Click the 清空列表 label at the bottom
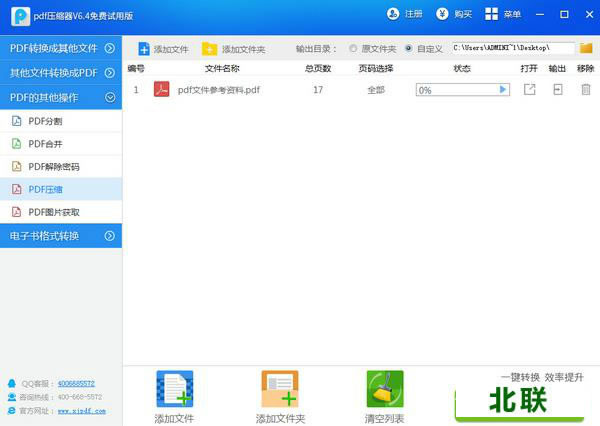This screenshot has height=426, width=600. (x=384, y=419)
